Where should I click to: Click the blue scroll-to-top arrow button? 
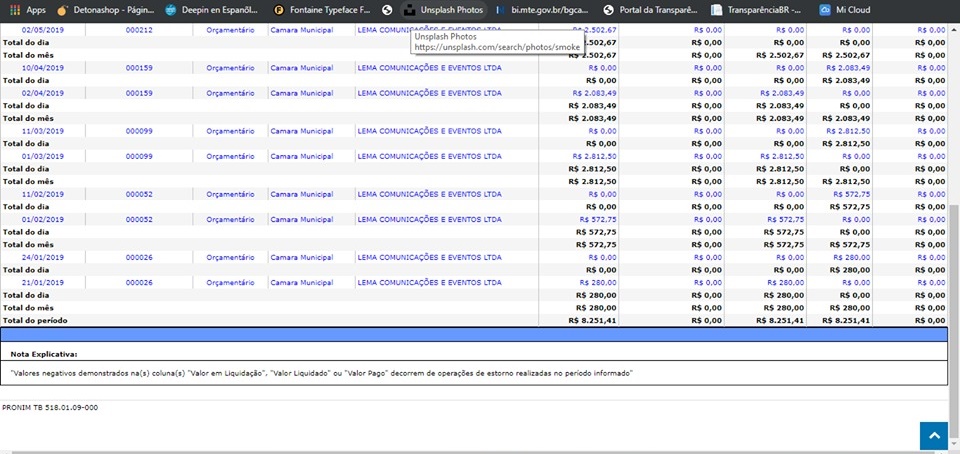pos(933,435)
